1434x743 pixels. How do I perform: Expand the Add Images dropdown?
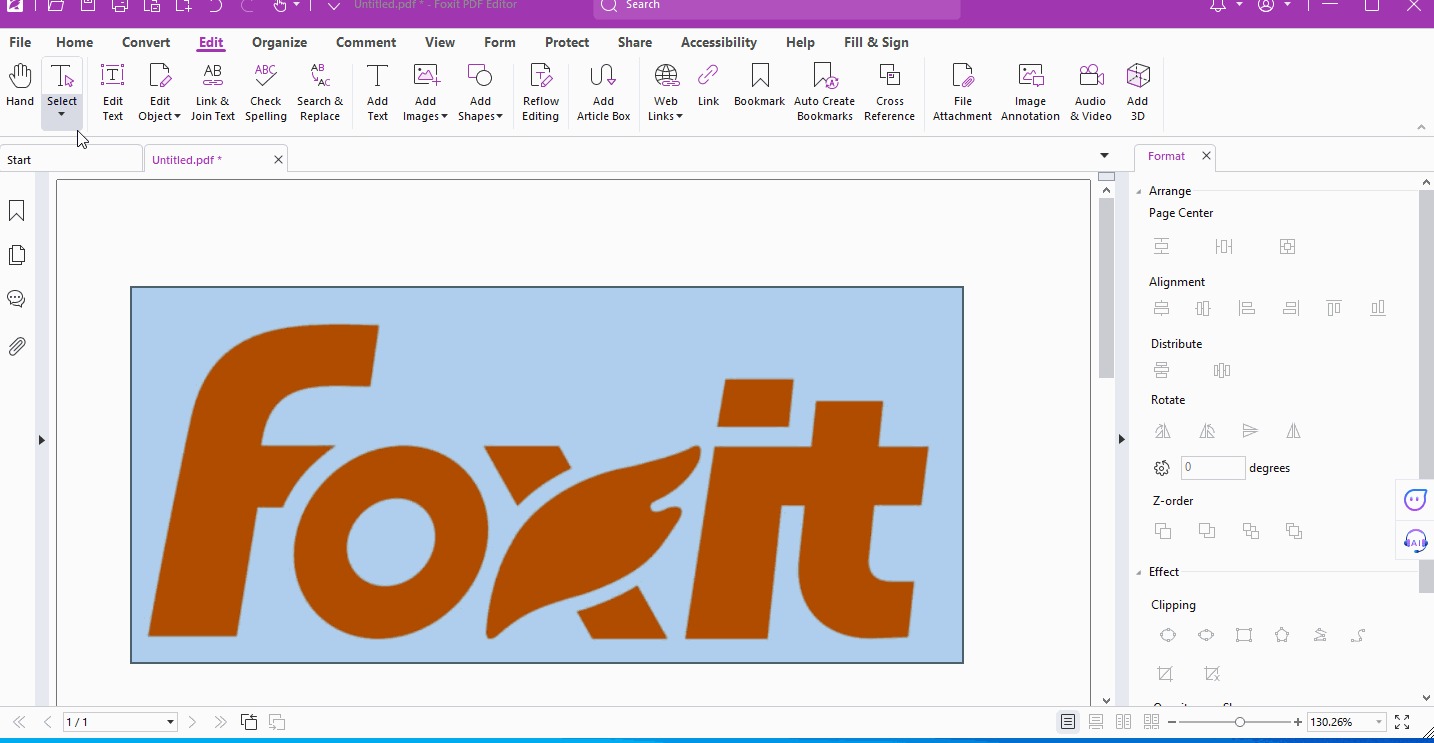coord(444,117)
